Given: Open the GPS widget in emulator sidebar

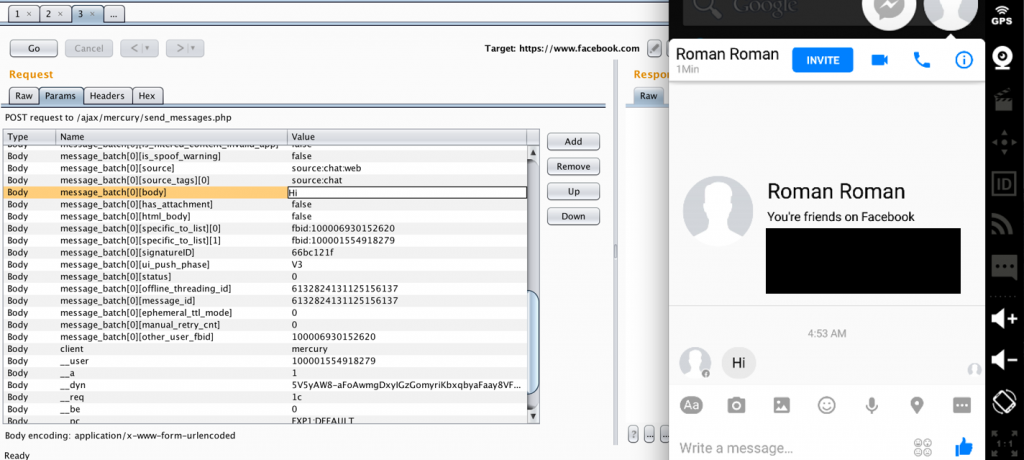Looking at the screenshot, I should tap(1002, 15).
